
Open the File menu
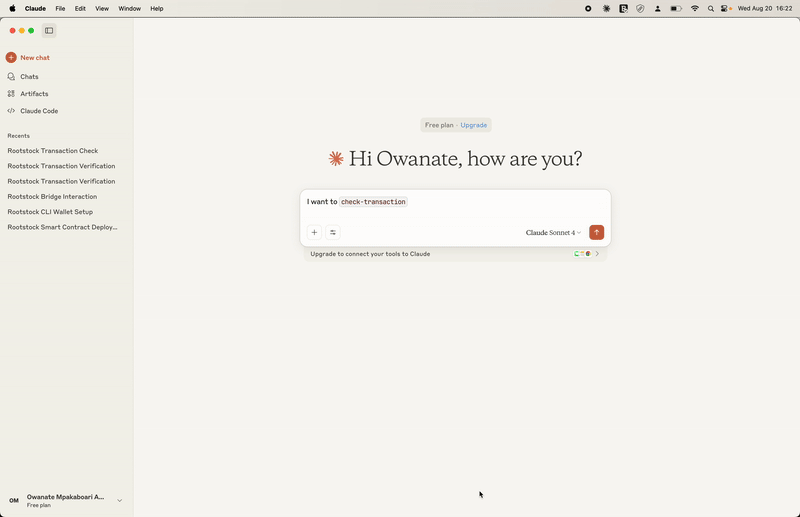pyautogui.click(x=61, y=8)
